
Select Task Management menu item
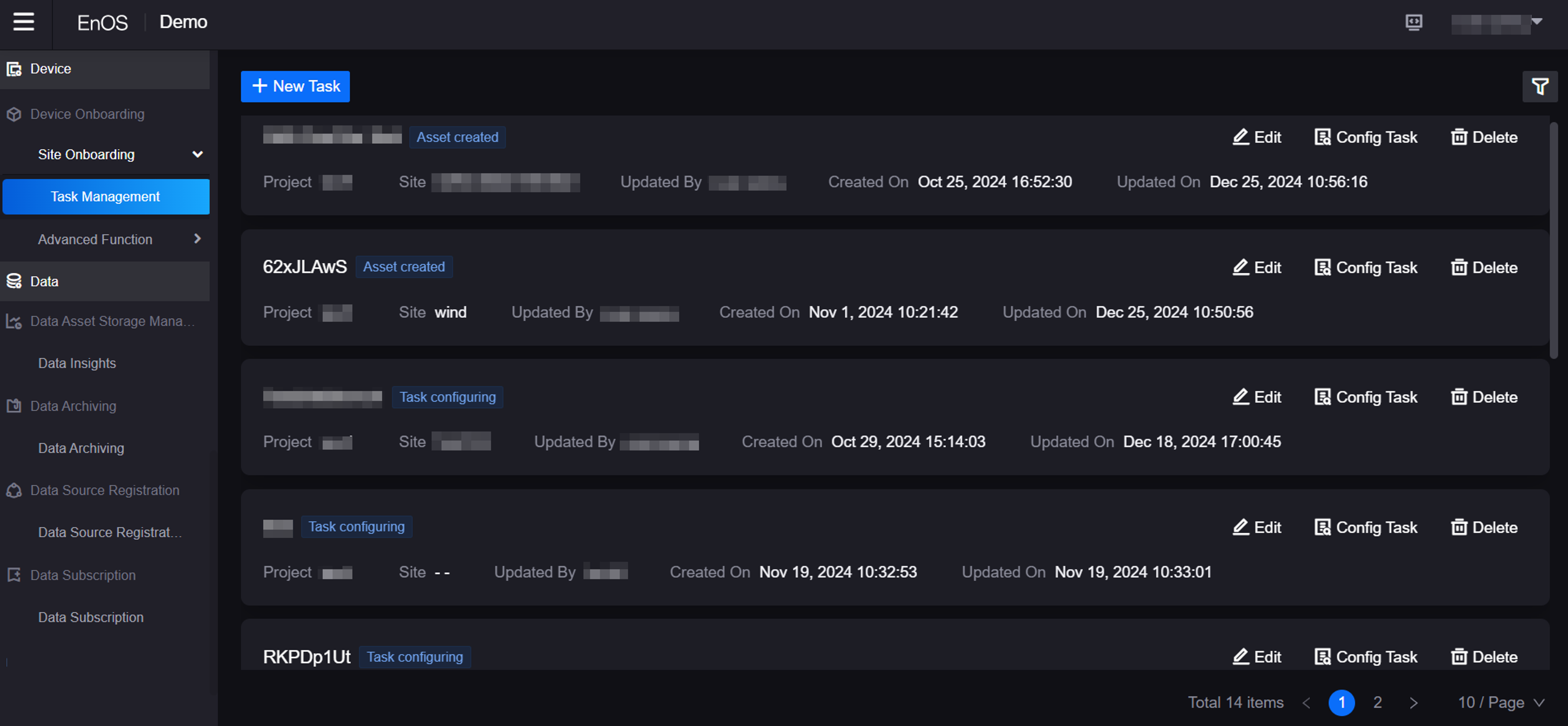[105, 197]
